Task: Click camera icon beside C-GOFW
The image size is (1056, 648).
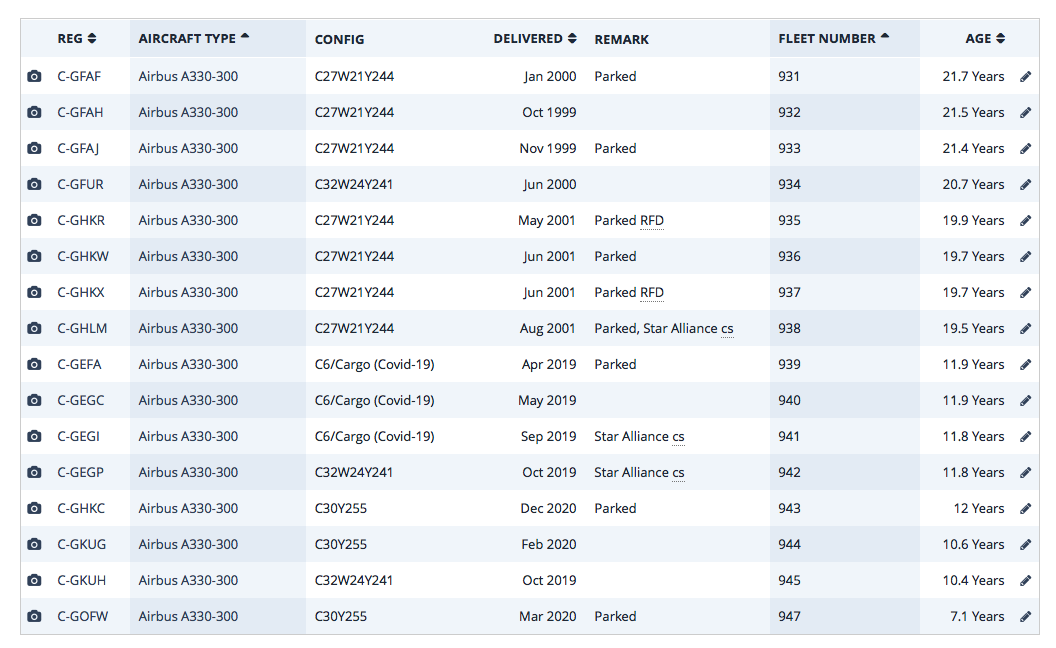Action: pyautogui.click(x=34, y=617)
